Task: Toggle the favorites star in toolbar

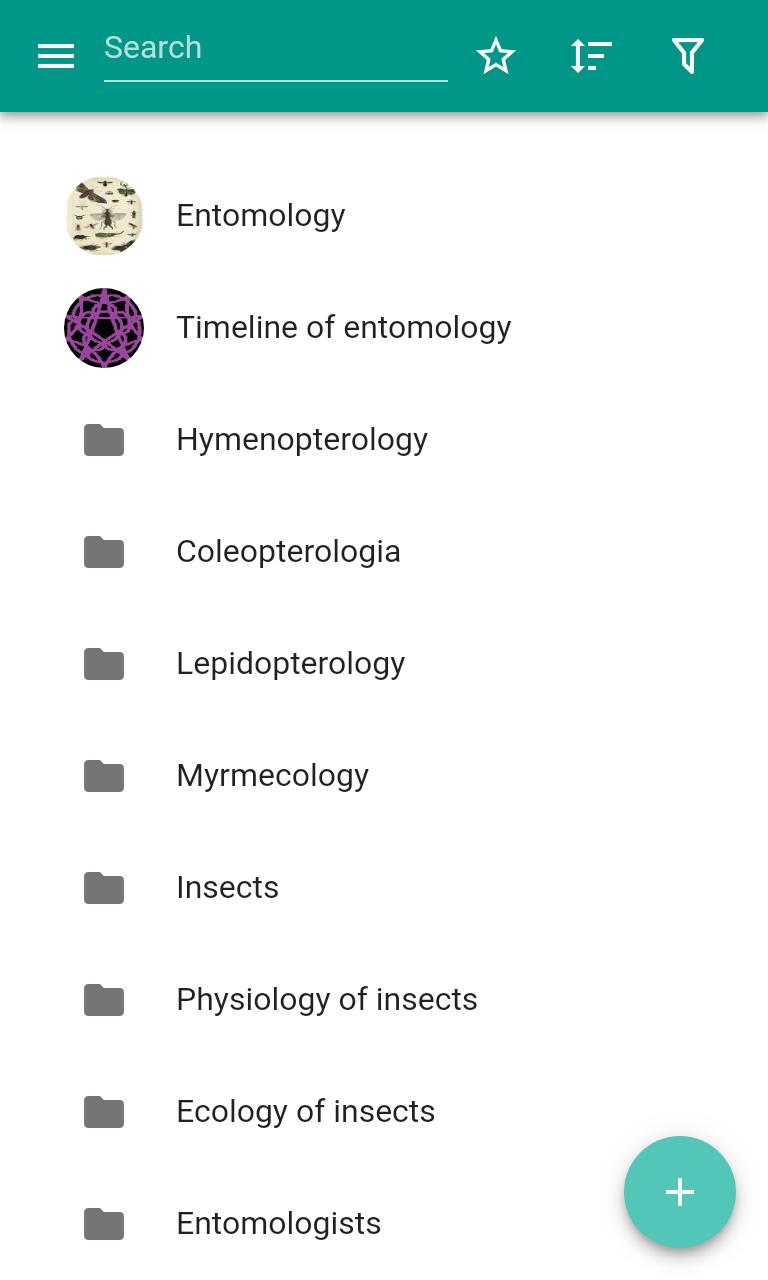Action: (496, 56)
